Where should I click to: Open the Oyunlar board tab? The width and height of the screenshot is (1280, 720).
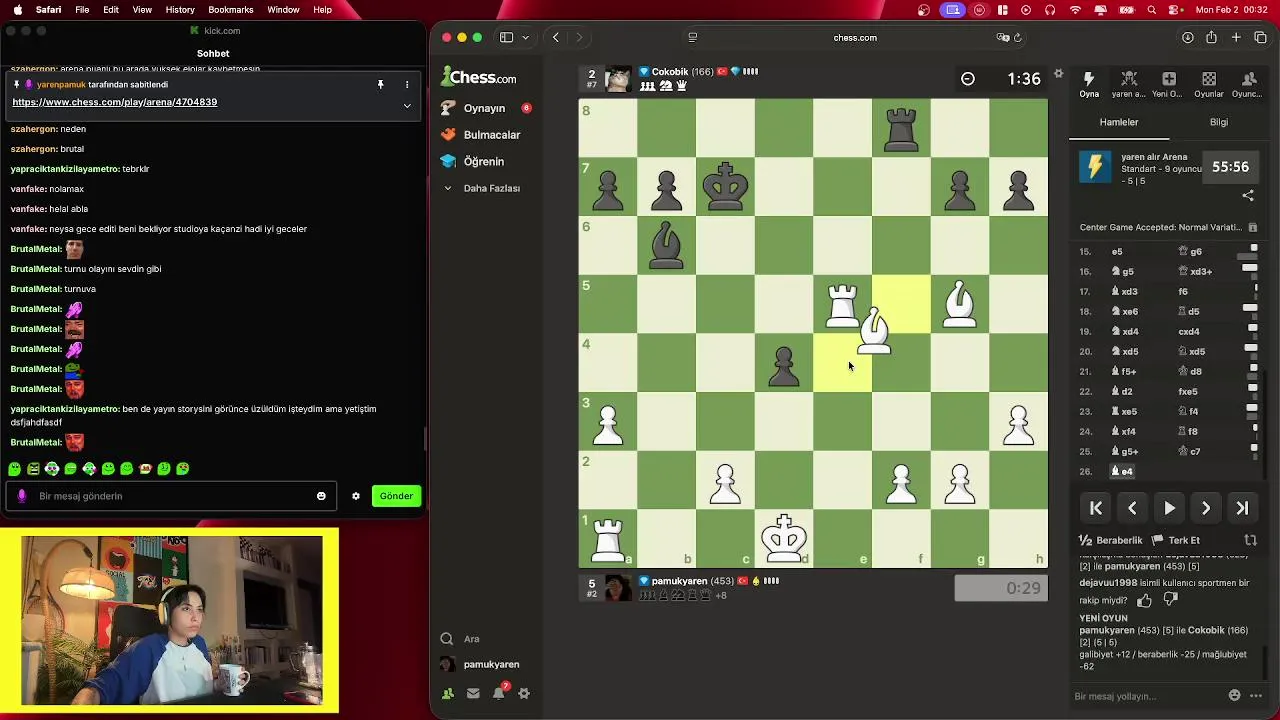pyautogui.click(x=1209, y=84)
